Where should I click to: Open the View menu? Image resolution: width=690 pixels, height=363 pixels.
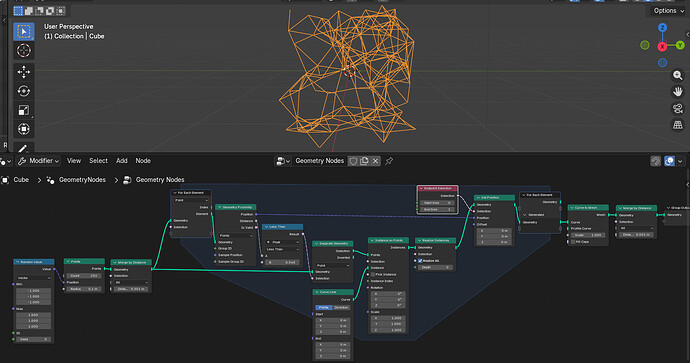(x=73, y=161)
